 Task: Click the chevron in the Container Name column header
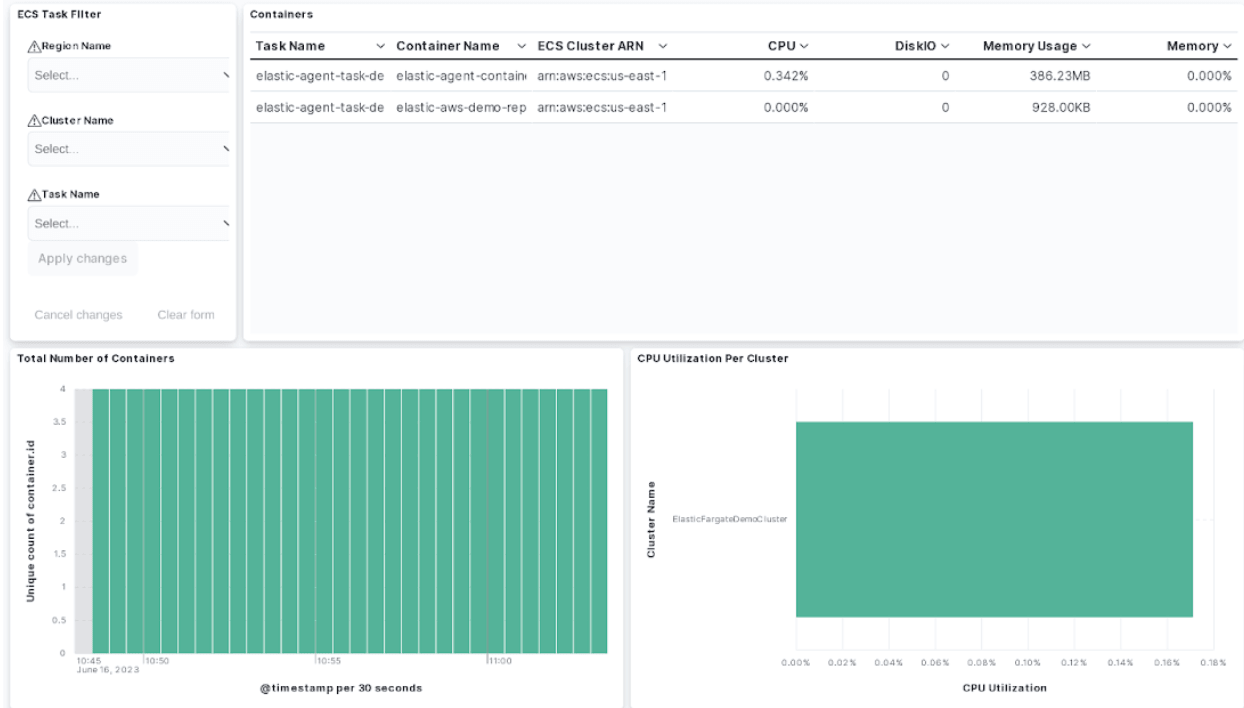point(522,46)
